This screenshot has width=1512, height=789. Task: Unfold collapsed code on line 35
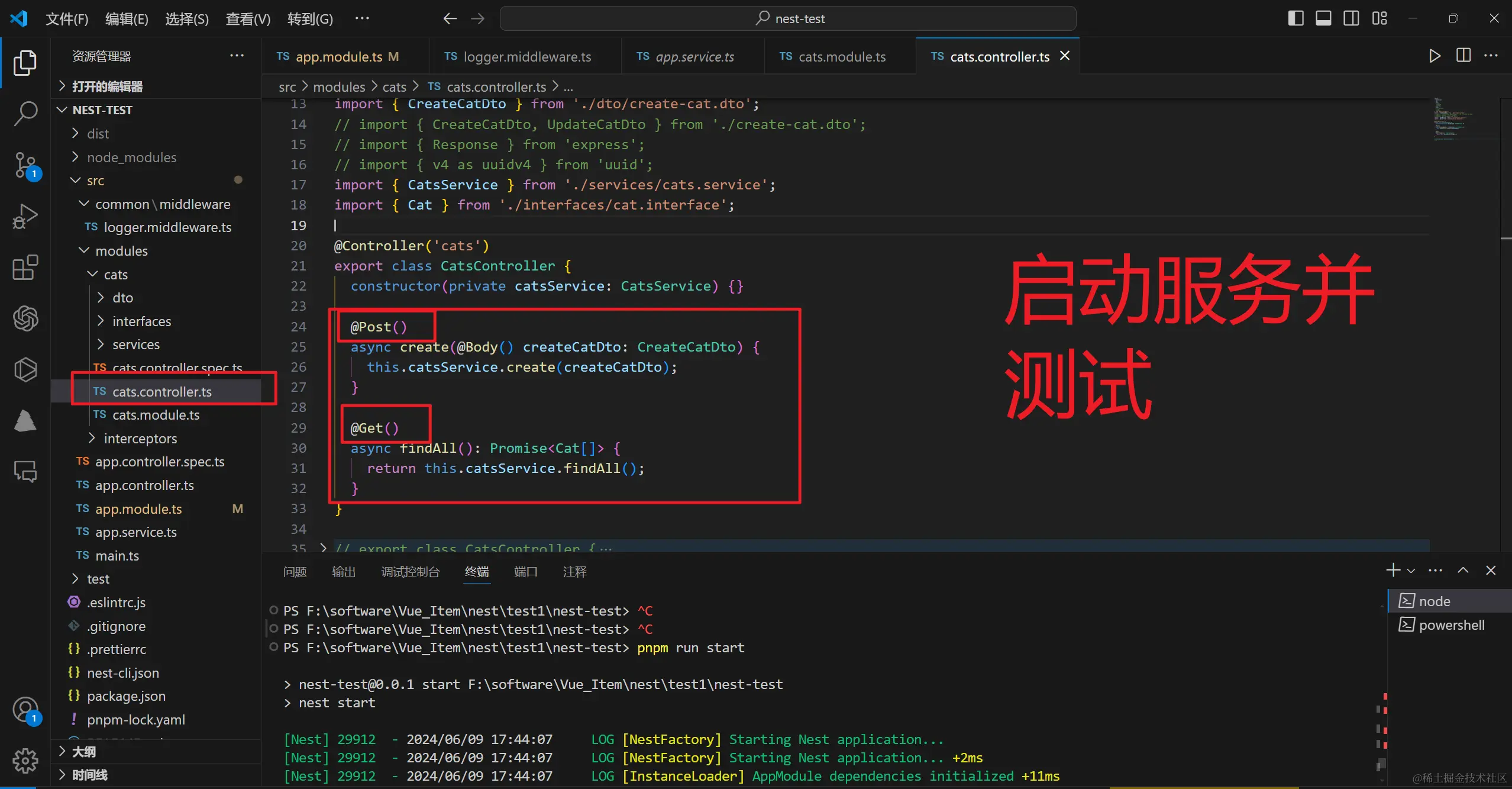point(323,548)
